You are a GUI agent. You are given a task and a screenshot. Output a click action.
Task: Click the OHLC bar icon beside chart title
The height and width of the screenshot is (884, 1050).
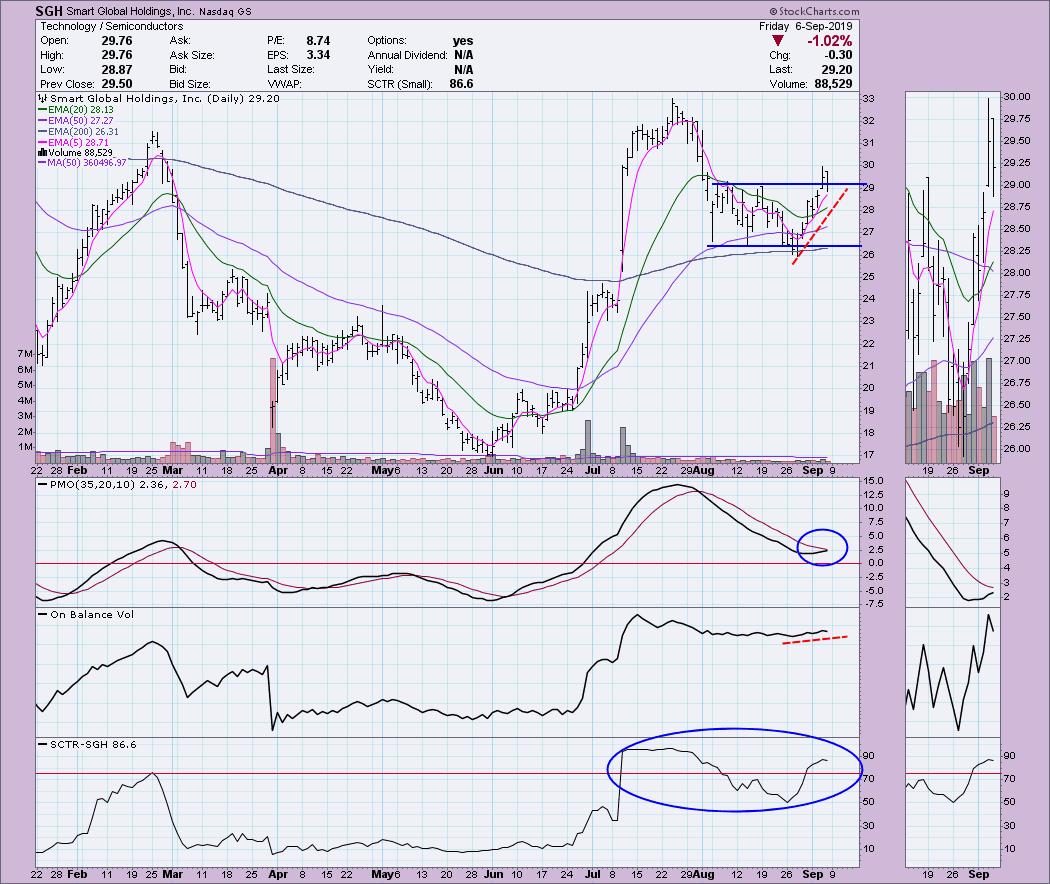click(41, 99)
